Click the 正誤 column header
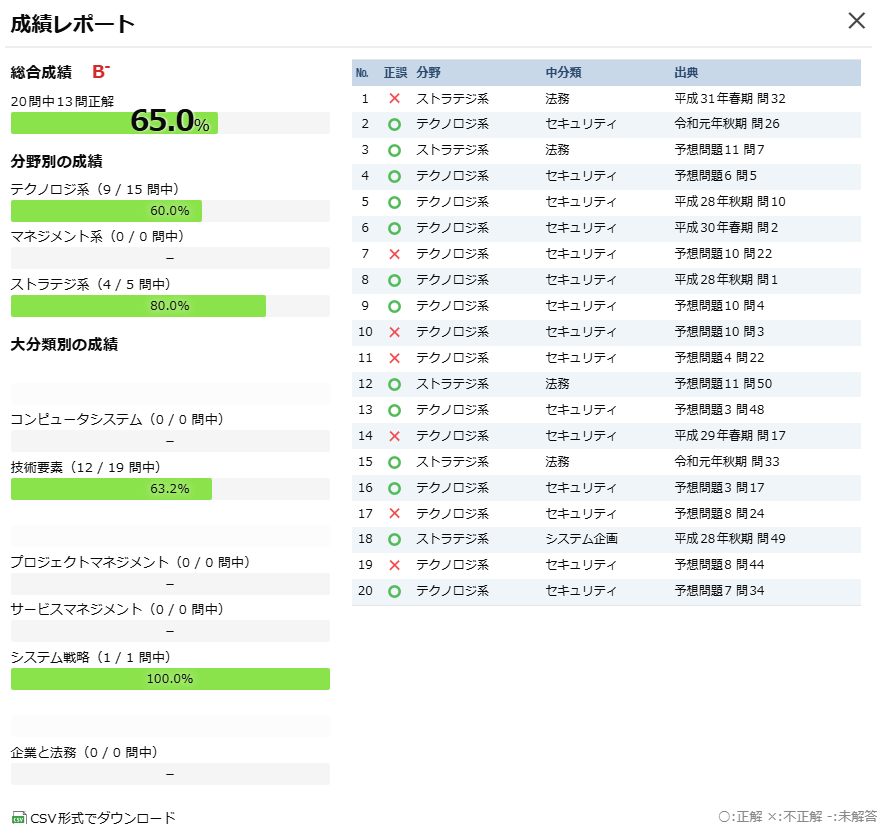This screenshot has width=877, height=824. coord(395,71)
